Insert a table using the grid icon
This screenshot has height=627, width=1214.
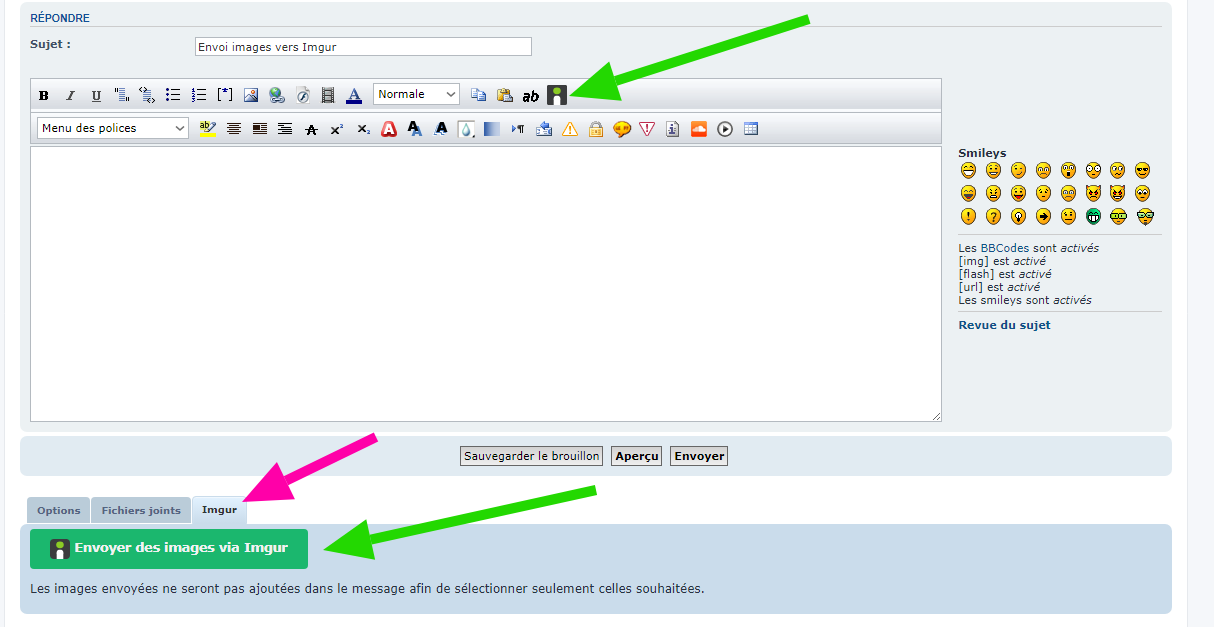(751, 129)
